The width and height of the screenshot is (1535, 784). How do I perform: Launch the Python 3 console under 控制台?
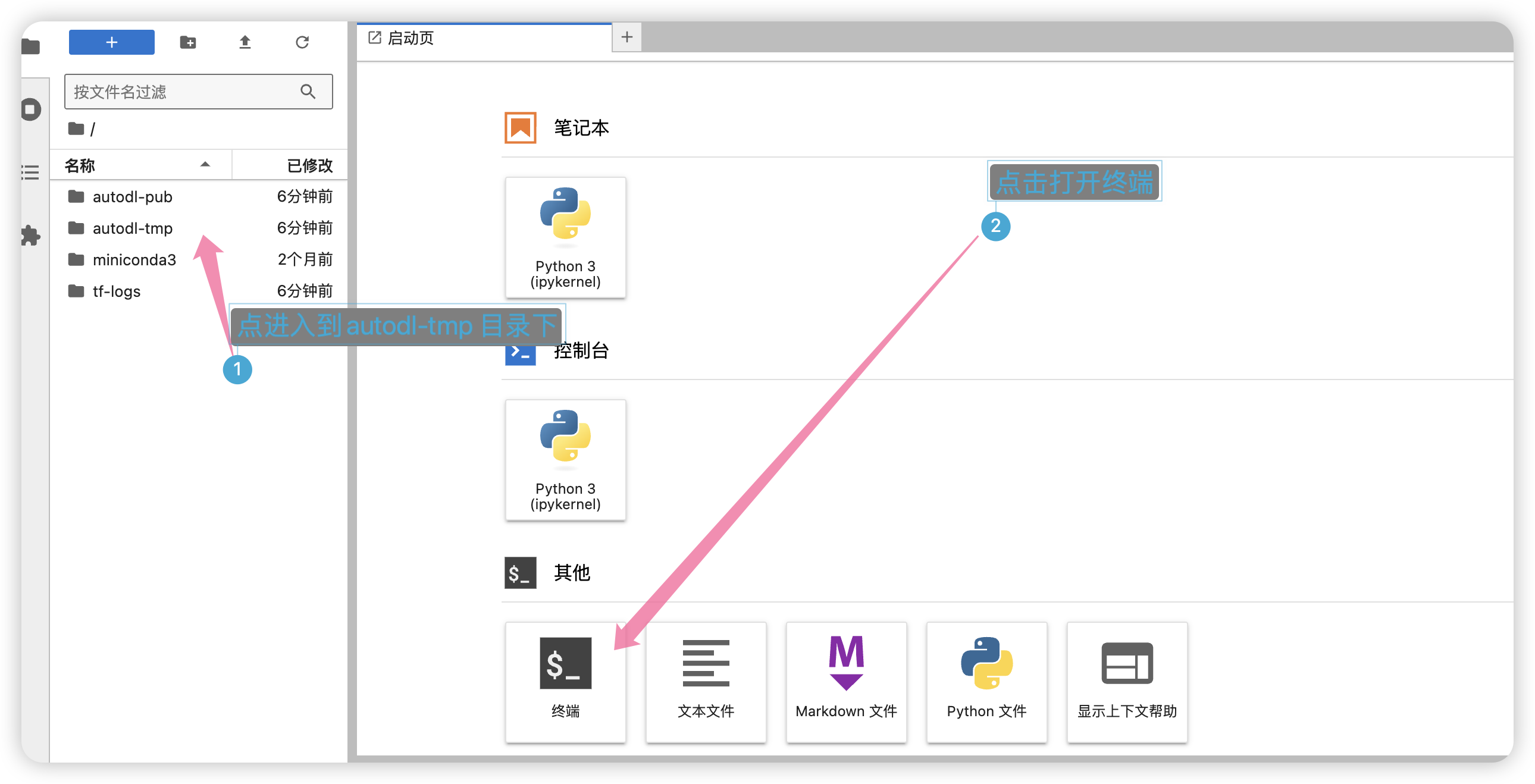coord(565,459)
